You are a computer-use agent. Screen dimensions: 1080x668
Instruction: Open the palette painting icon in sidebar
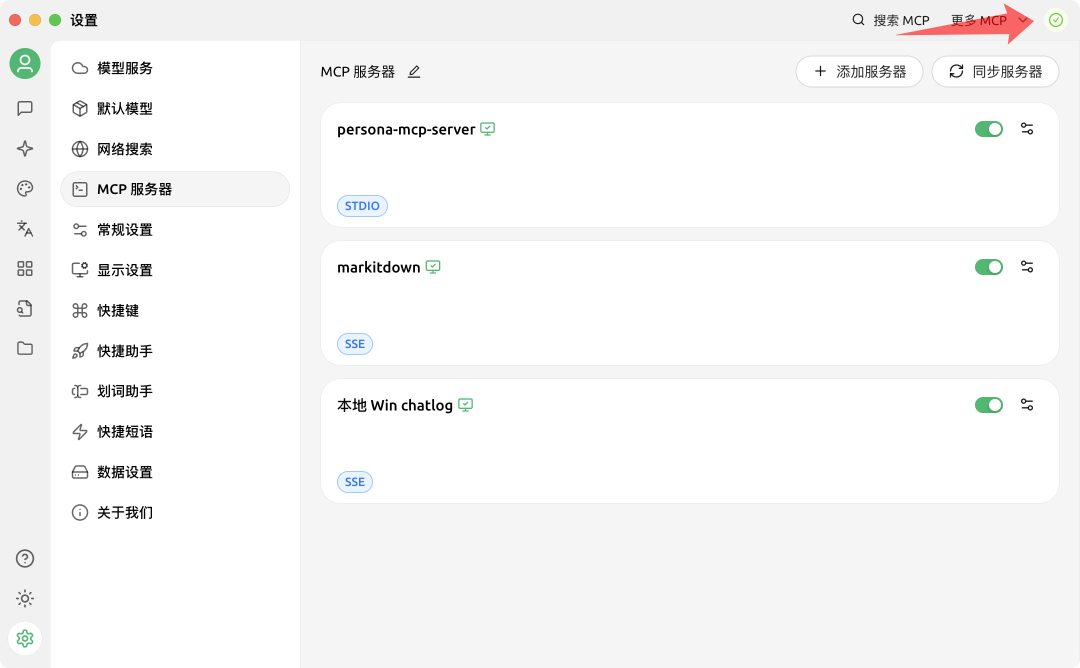coord(25,189)
